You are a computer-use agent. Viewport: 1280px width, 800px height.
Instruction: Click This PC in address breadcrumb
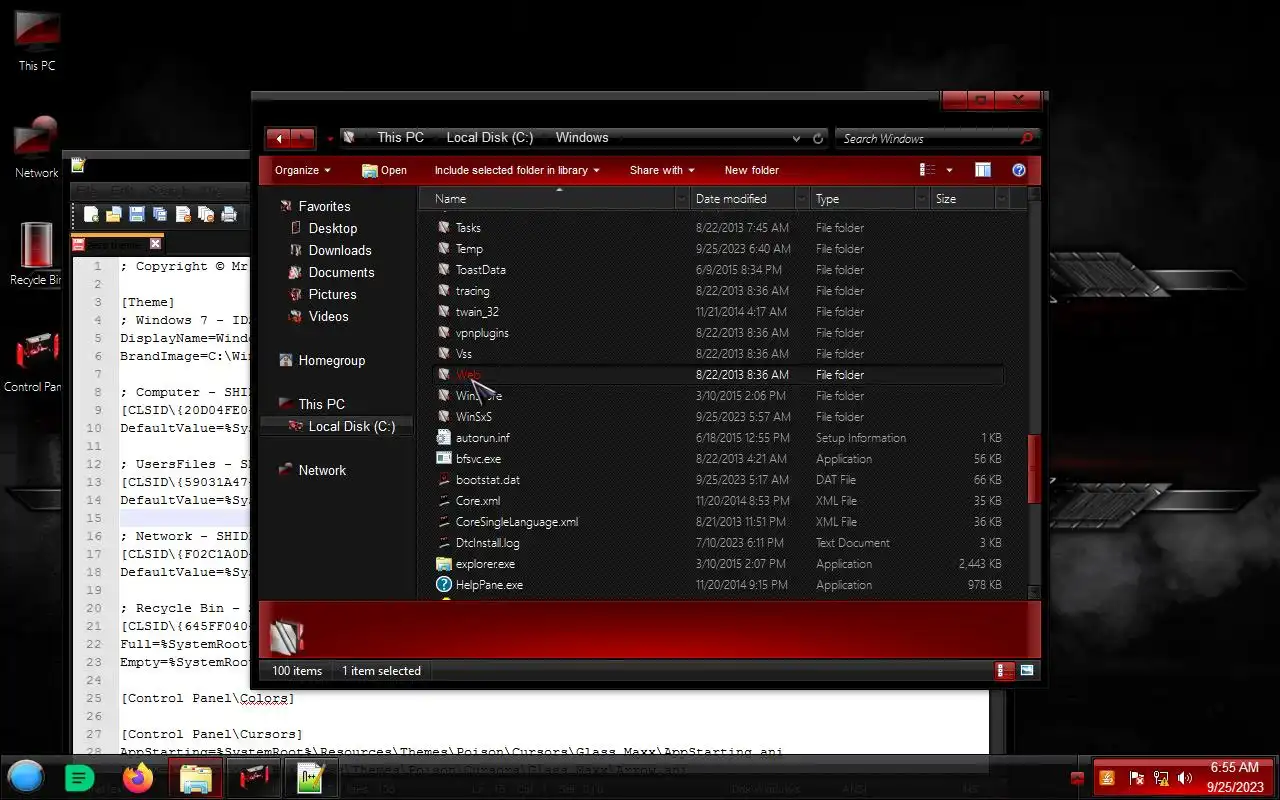click(x=400, y=138)
